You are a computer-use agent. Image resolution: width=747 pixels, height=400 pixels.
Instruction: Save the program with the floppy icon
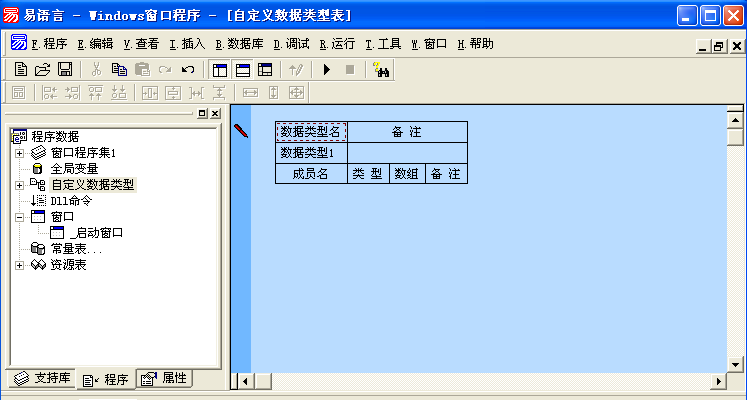click(x=64, y=69)
